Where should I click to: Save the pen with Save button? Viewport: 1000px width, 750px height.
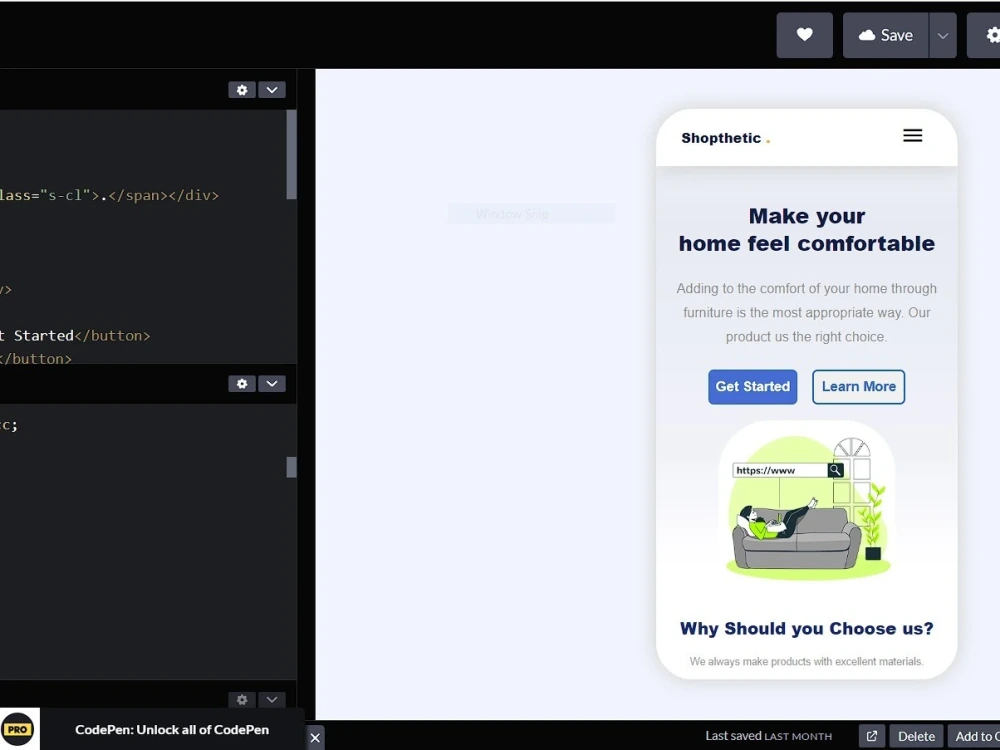(x=886, y=35)
